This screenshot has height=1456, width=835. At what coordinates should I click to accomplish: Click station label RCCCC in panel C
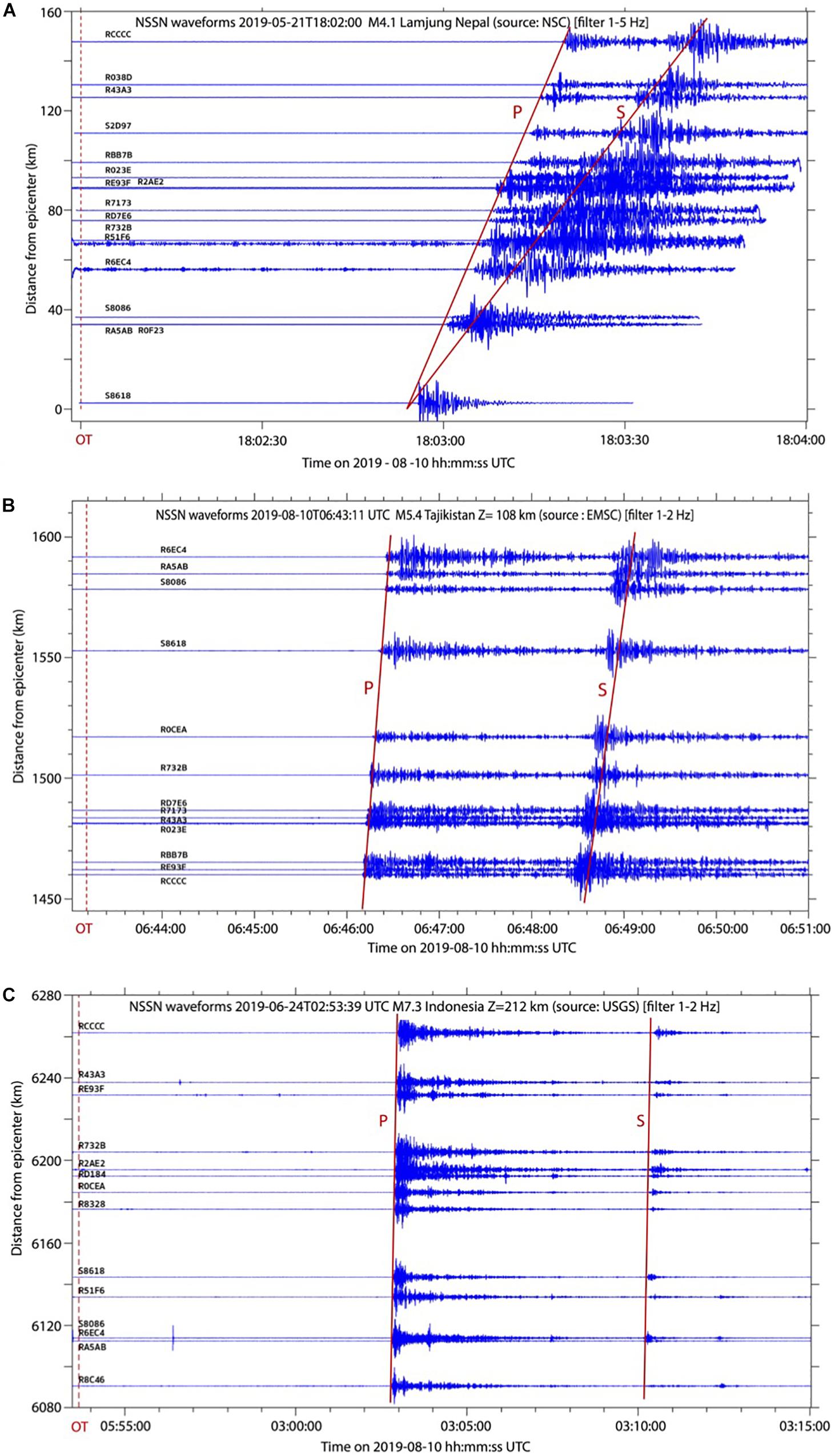click(92, 1026)
